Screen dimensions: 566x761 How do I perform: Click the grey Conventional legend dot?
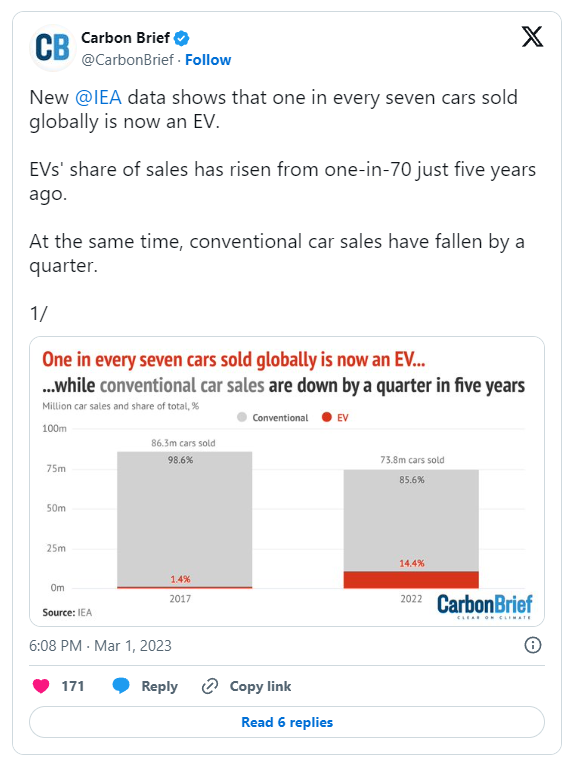pos(242,417)
